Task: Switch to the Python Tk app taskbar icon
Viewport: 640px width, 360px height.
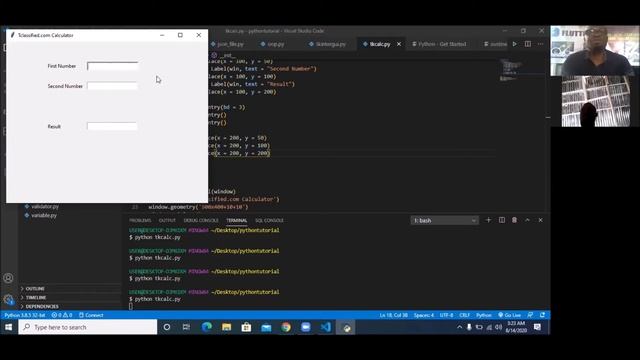Action: (x=346, y=327)
